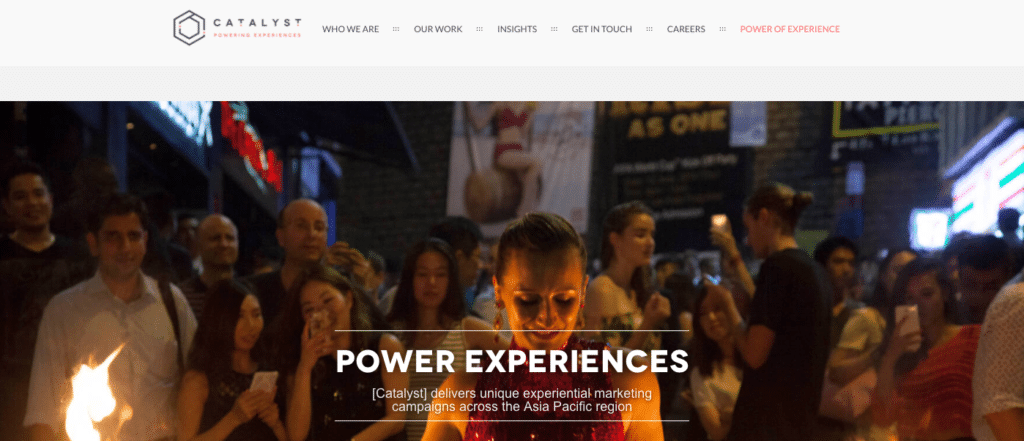The width and height of the screenshot is (1024, 441).
Task: Go to the OUR WORK page
Action: click(x=438, y=29)
